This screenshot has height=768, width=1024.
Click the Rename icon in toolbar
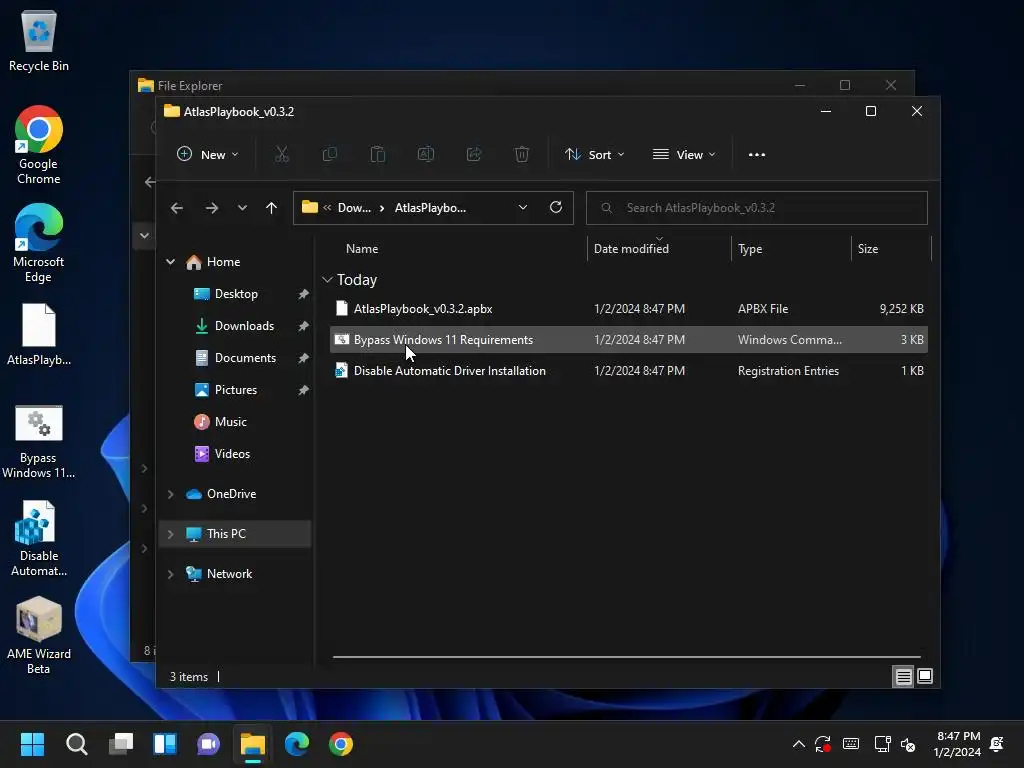pos(426,155)
